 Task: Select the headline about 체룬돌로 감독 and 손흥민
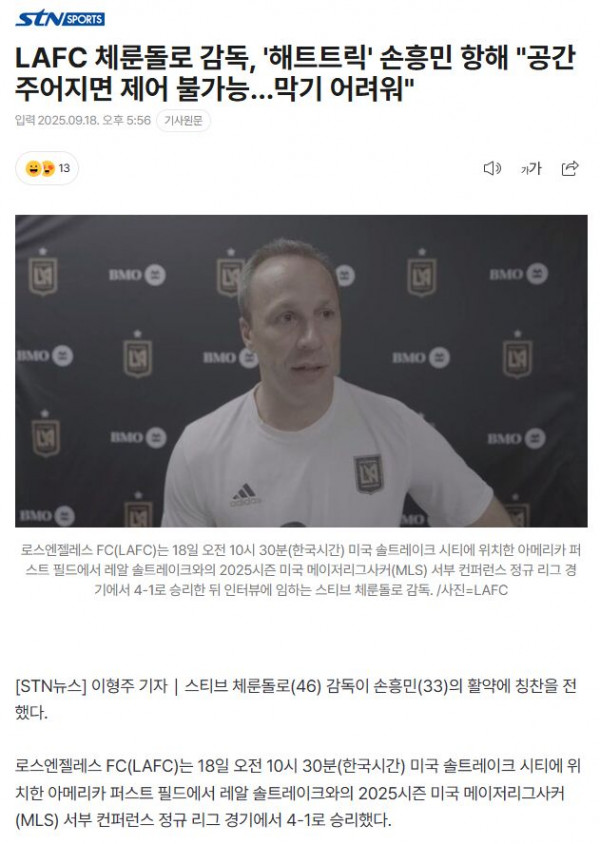(x=295, y=73)
